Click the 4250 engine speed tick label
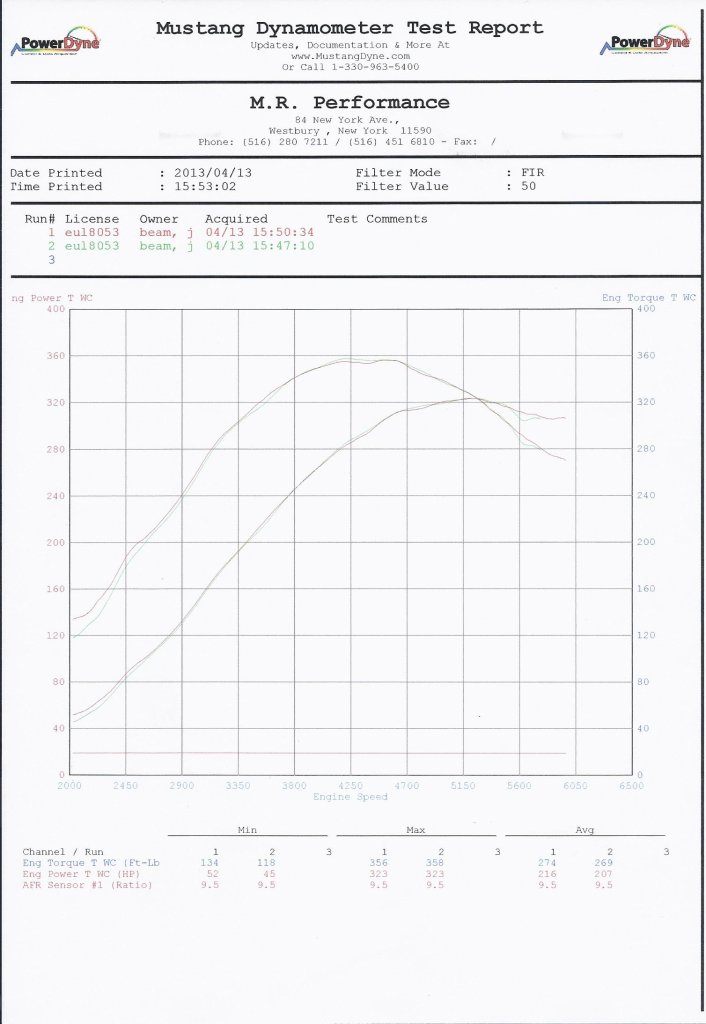The width and height of the screenshot is (706, 1024). click(x=351, y=786)
